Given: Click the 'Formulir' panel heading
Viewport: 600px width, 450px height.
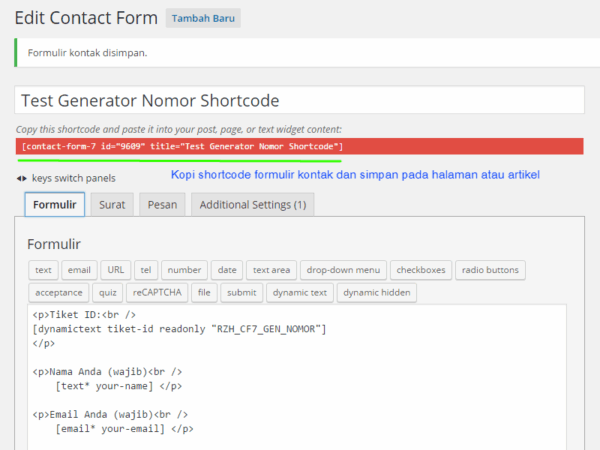Looking at the screenshot, I should click(54, 244).
